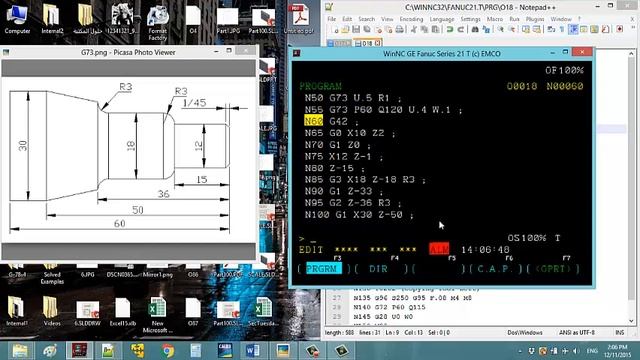Open the O87 file on the desktop
This screenshot has width=640, height=360.
click(x=193, y=311)
